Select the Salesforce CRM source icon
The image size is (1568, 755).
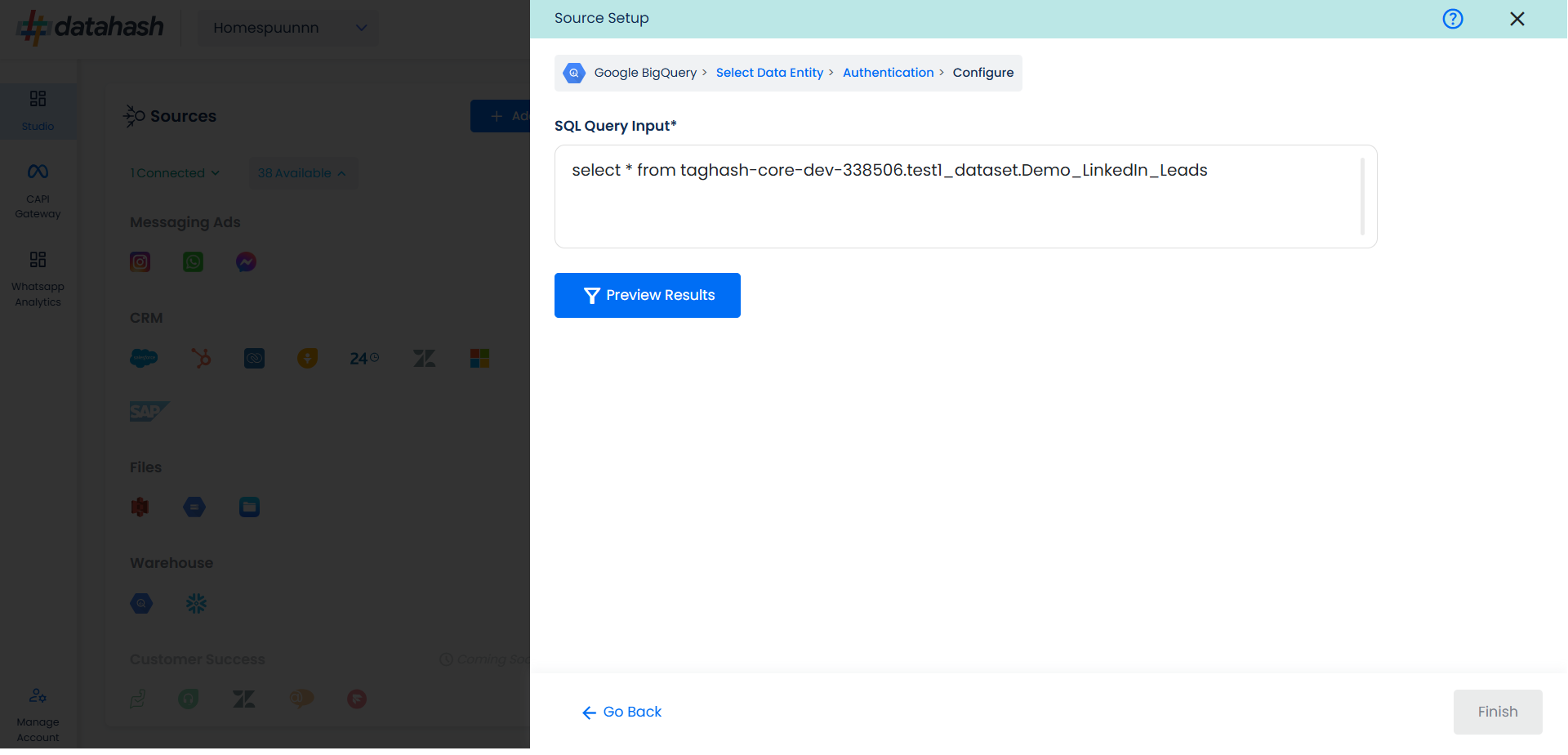coord(144,358)
